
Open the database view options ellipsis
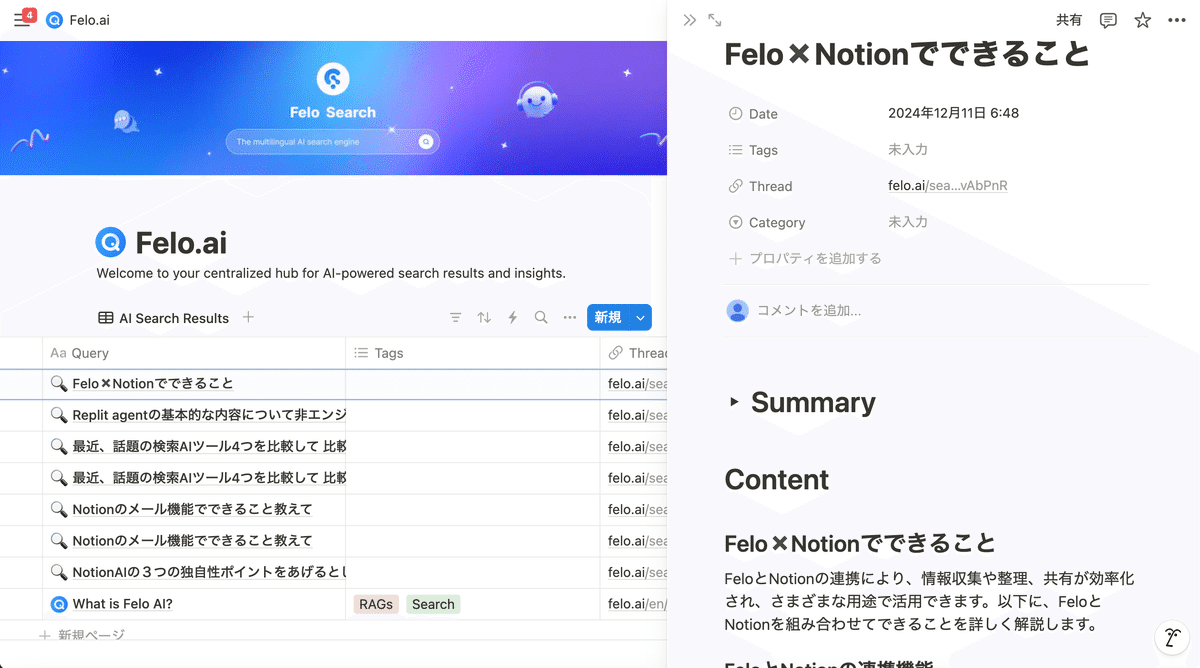570,318
